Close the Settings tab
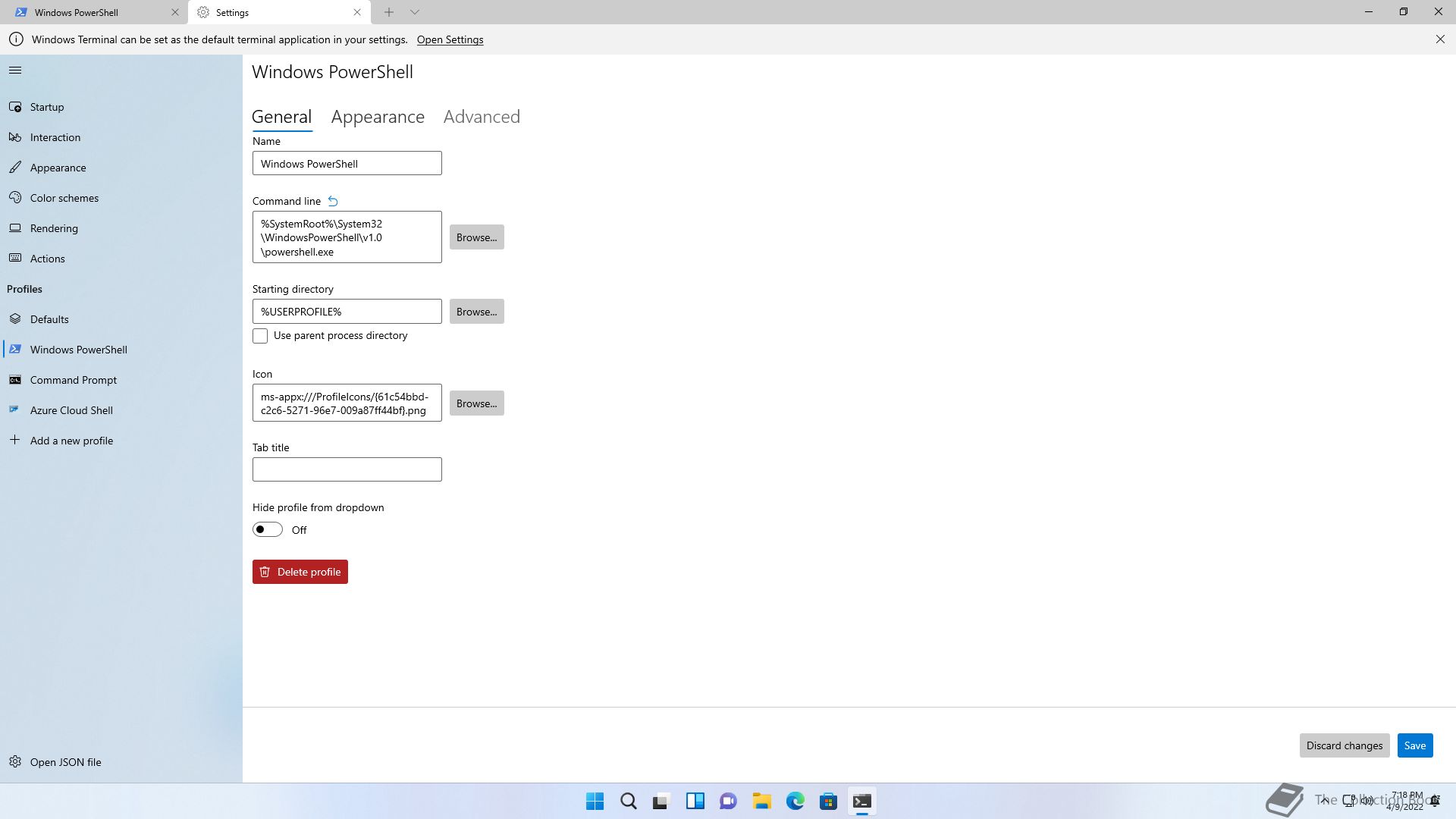The height and width of the screenshot is (819, 1456). click(x=357, y=12)
